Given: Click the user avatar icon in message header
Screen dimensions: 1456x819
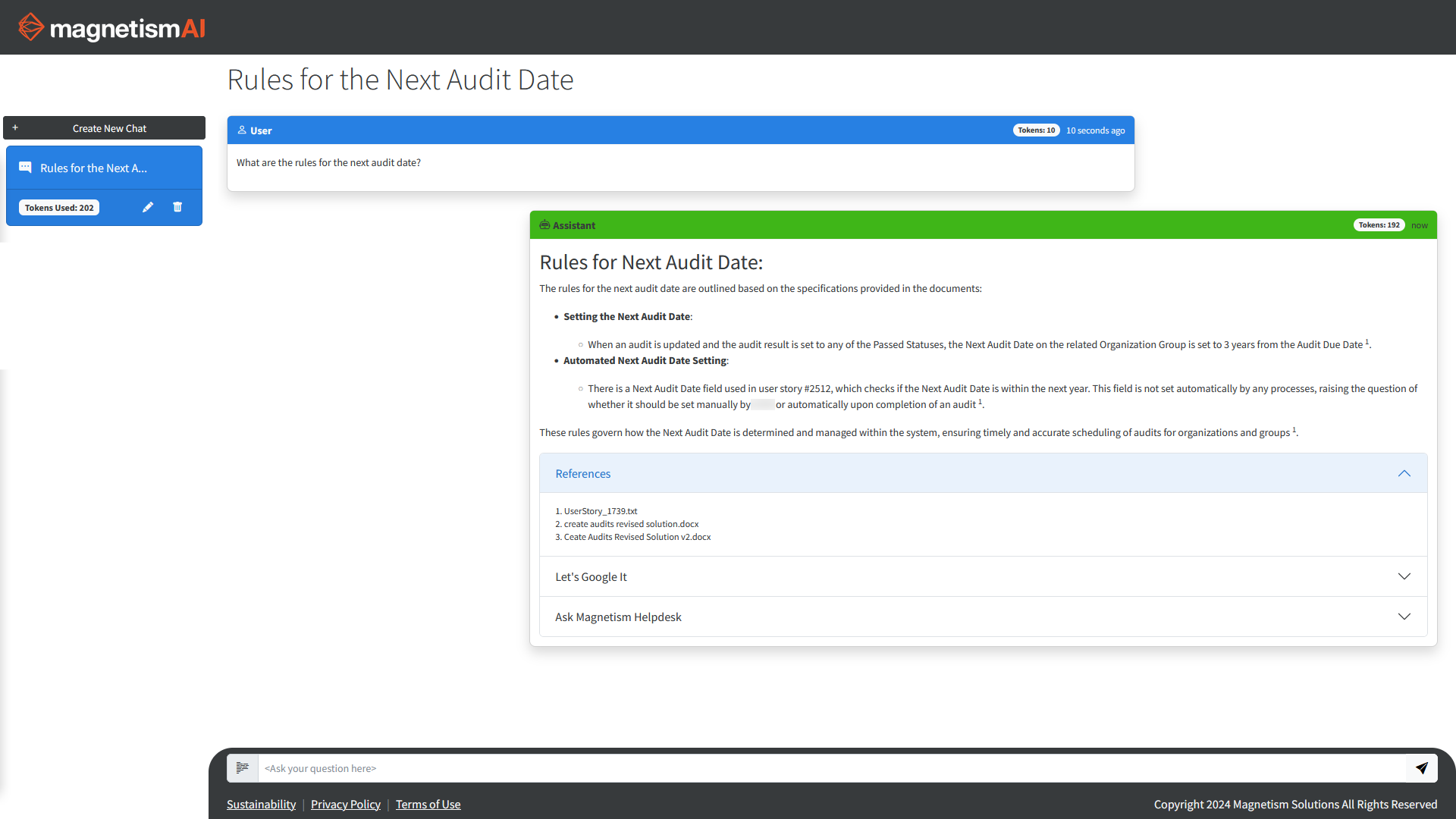Looking at the screenshot, I should click(242, 130).
